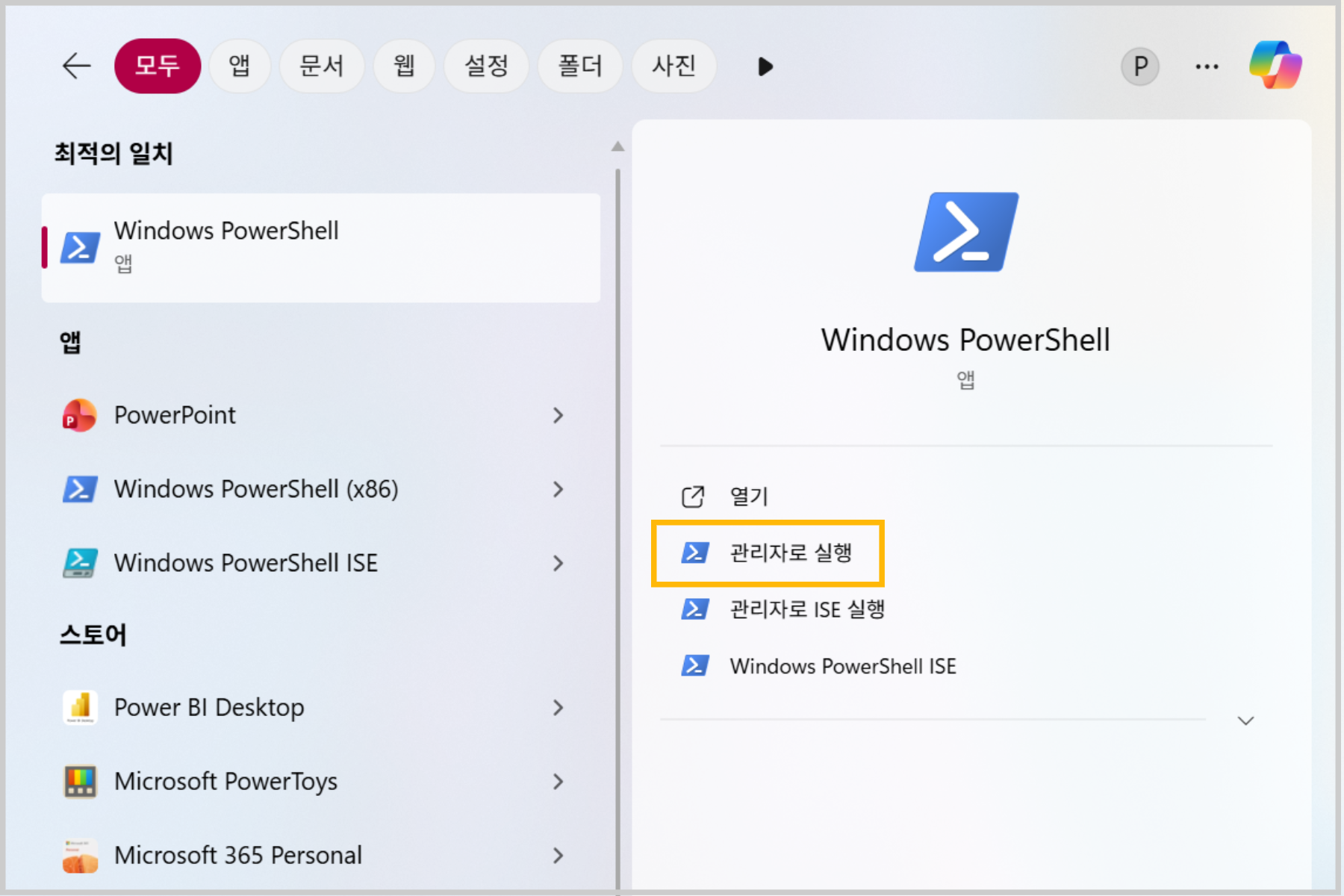This screenshot has height=896, width=1344.
Task: Click the open-external icon beside 열기
Action: pos(693,497)
